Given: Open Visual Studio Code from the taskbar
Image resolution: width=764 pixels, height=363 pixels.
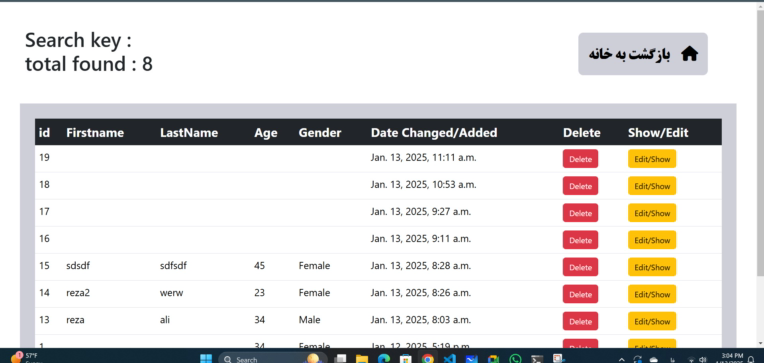Looking at the screenshot, I should (x=449, y=359).
